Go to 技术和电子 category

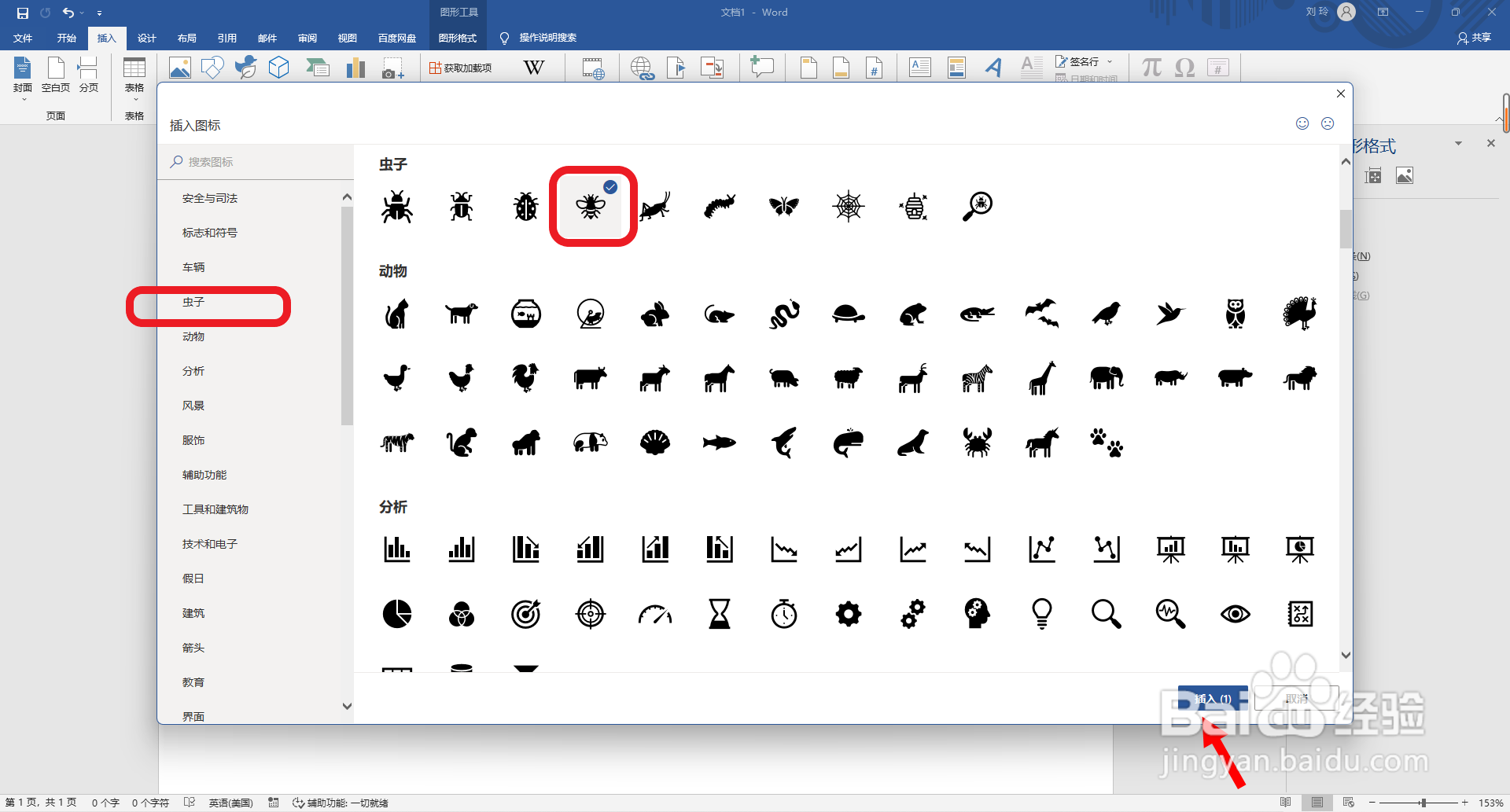[x=210, y=544]
